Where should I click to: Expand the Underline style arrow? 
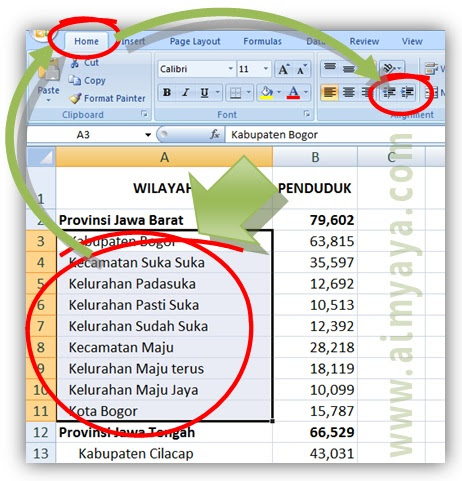[x=218, y=93]
